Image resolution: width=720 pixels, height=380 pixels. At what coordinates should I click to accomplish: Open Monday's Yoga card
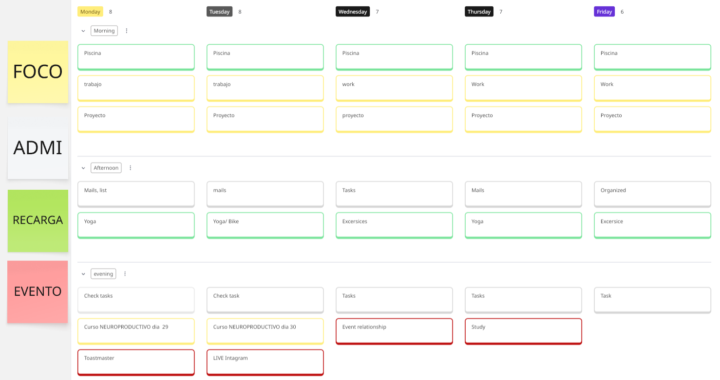click(x=136, y=225)
